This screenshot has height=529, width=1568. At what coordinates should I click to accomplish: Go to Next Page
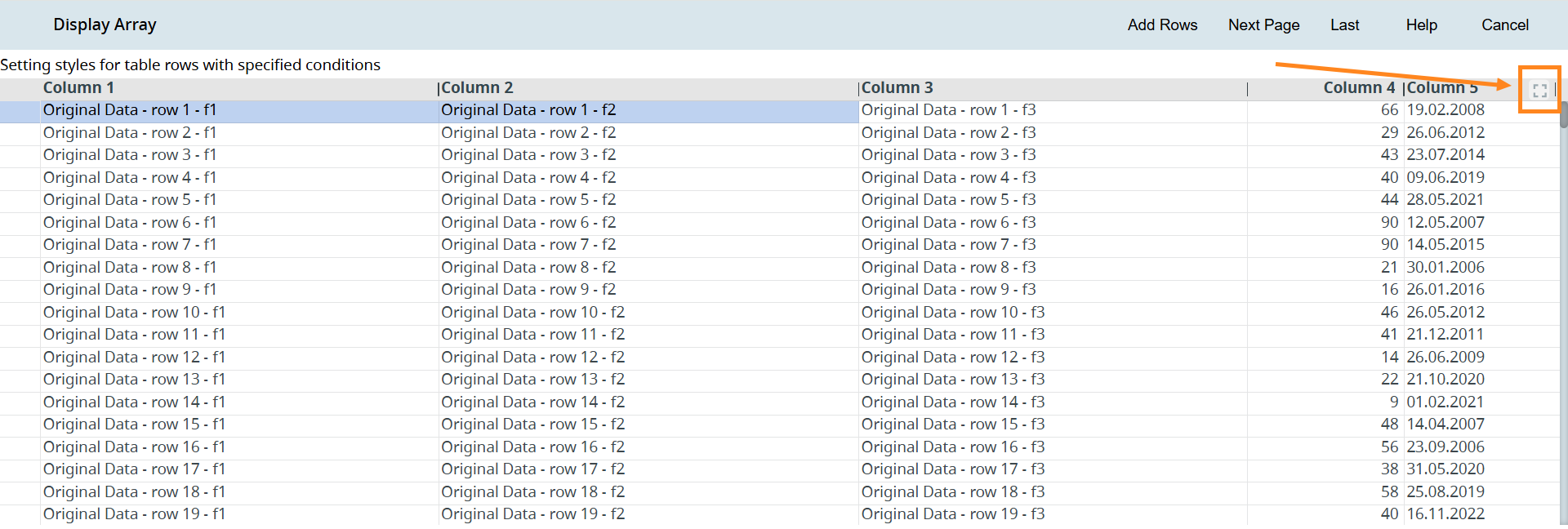1263,25
